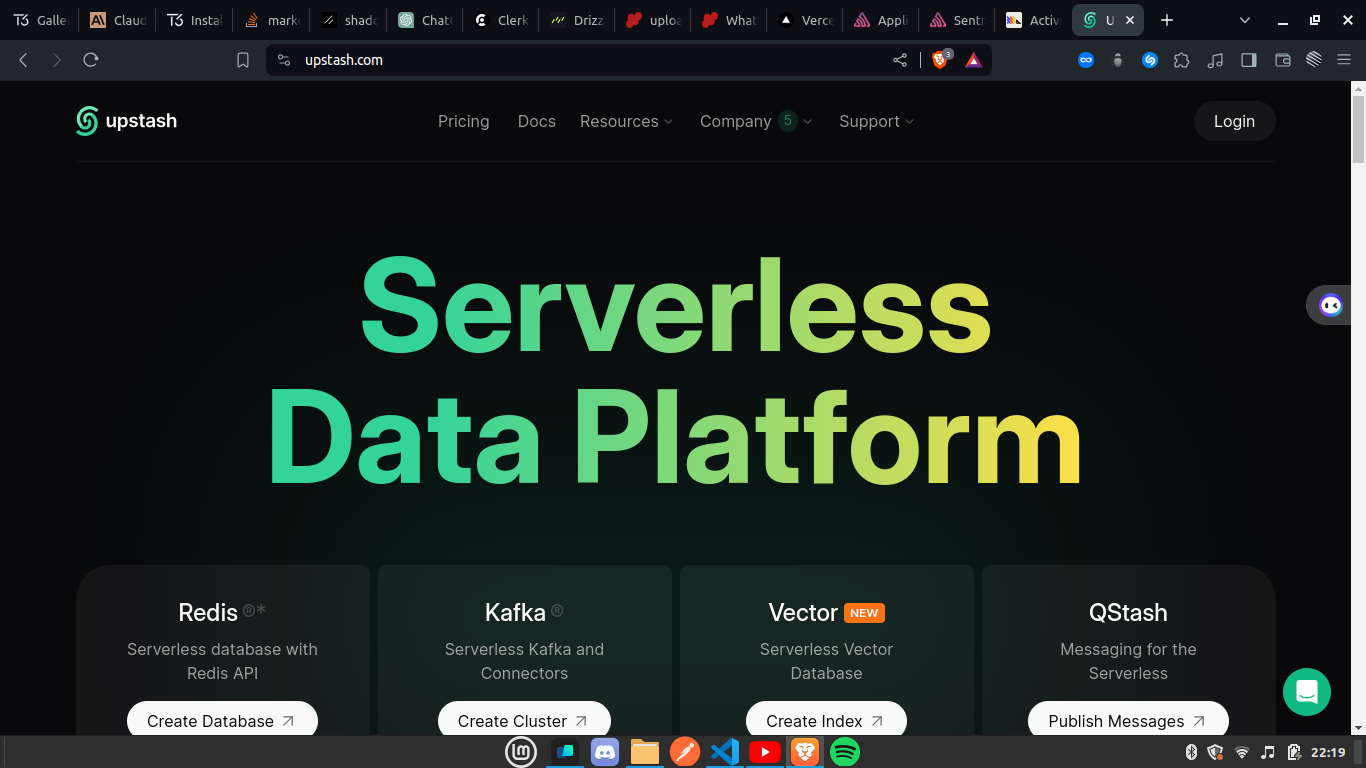Open a new browser tab

coord(1166,20)
